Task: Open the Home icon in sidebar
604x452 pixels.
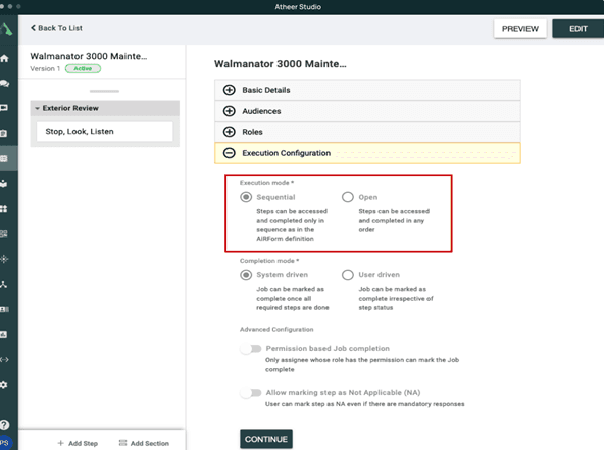Action: coord(4,59)
